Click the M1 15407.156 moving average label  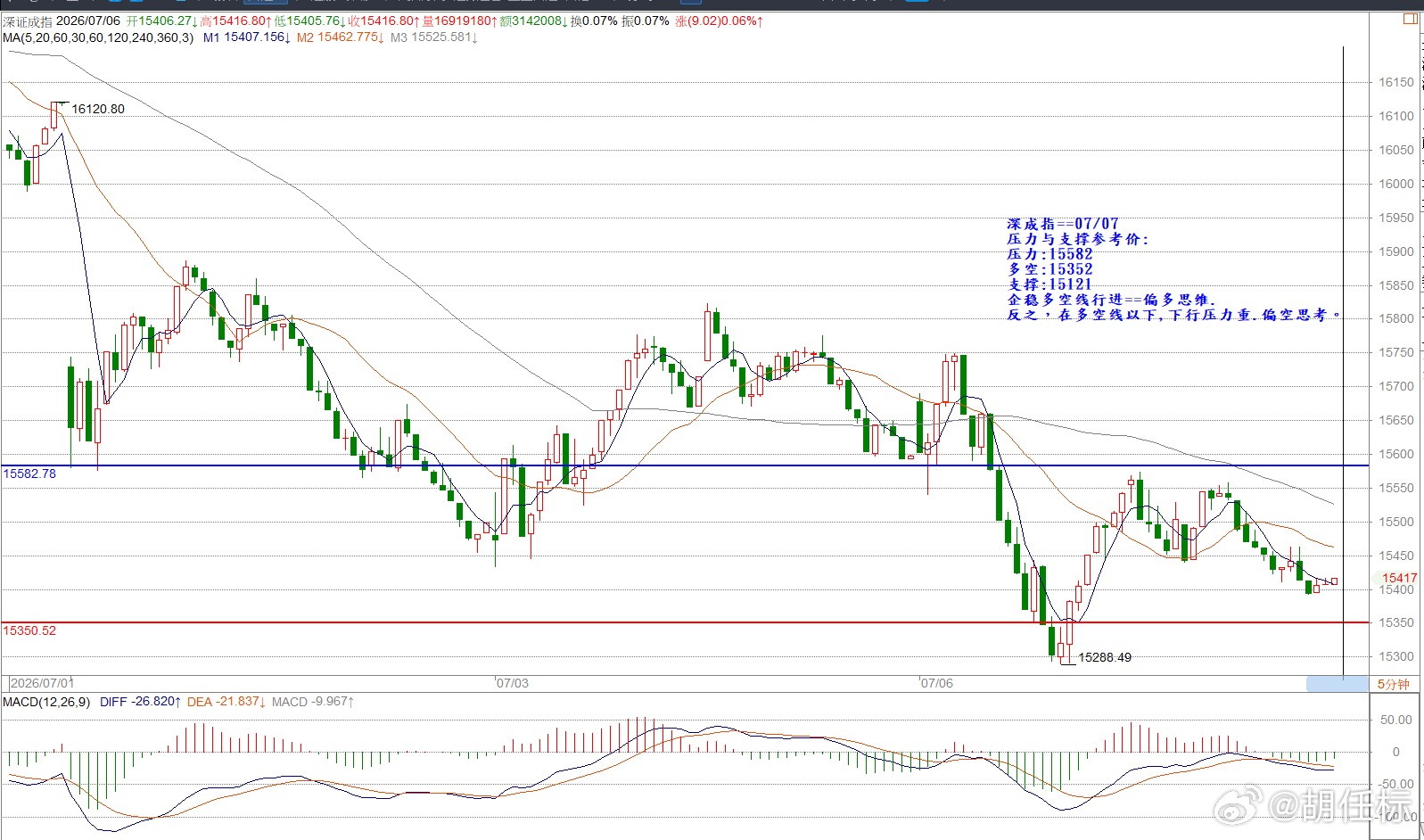click(x=246, y=37)
